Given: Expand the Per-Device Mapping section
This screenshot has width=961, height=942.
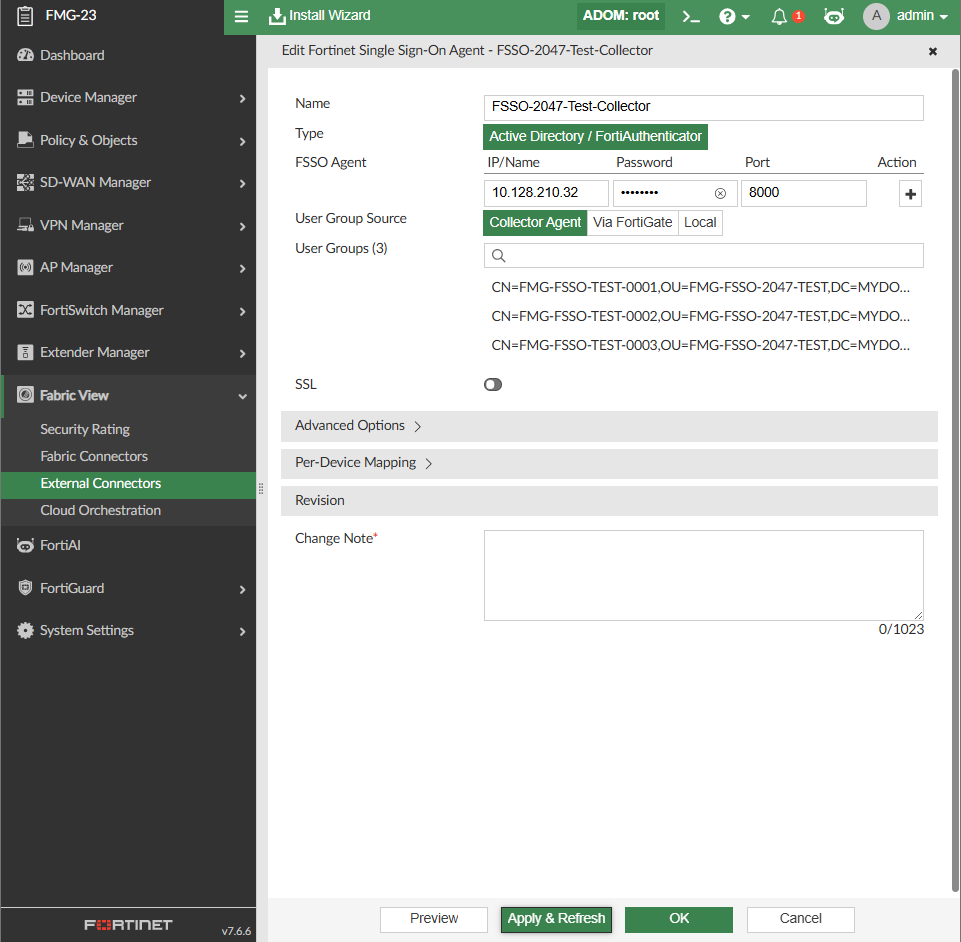Looking at the screenshot, I should [x=609, y=463].
